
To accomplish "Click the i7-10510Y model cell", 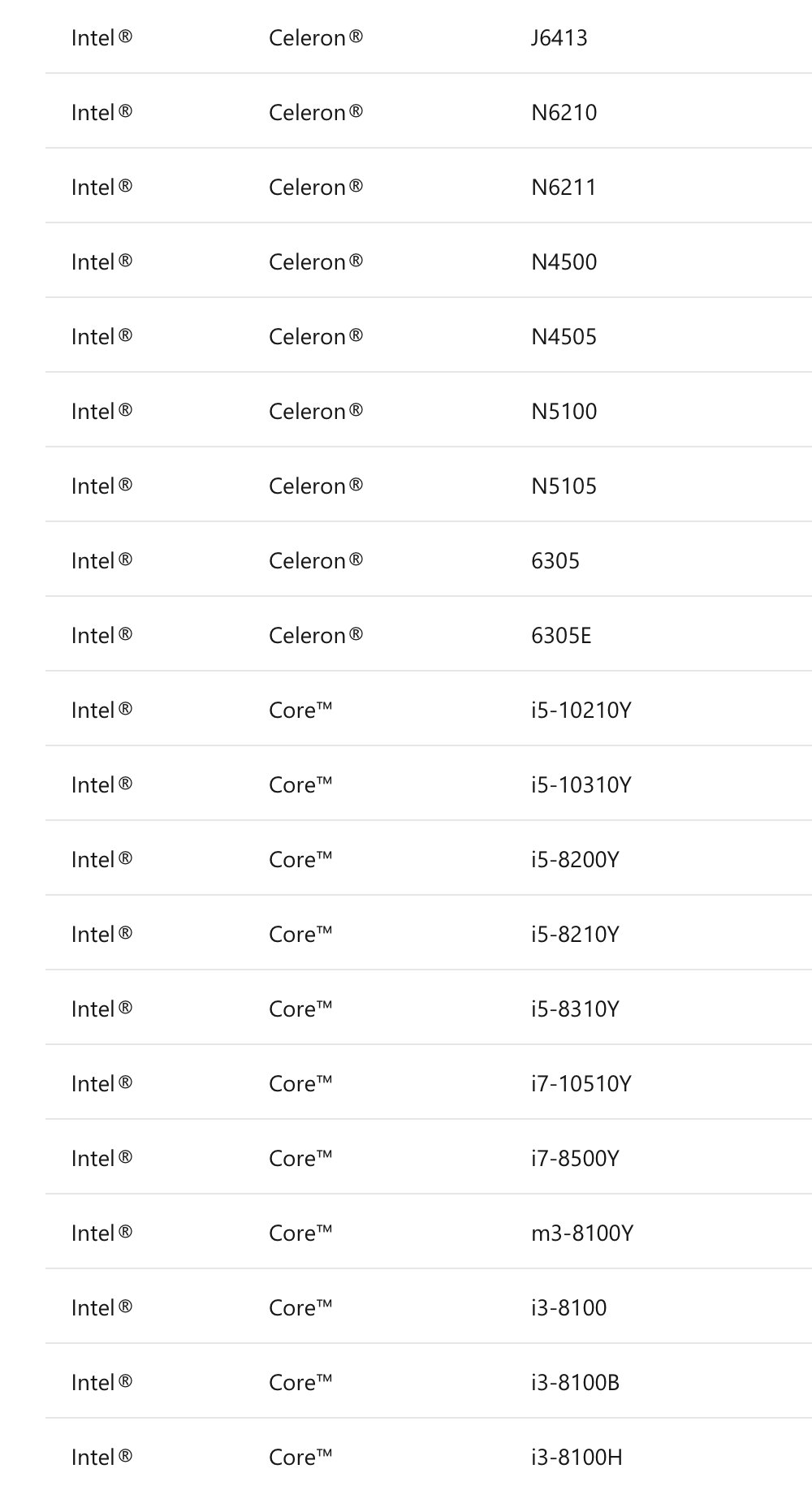I will [x=581, y=1084].
